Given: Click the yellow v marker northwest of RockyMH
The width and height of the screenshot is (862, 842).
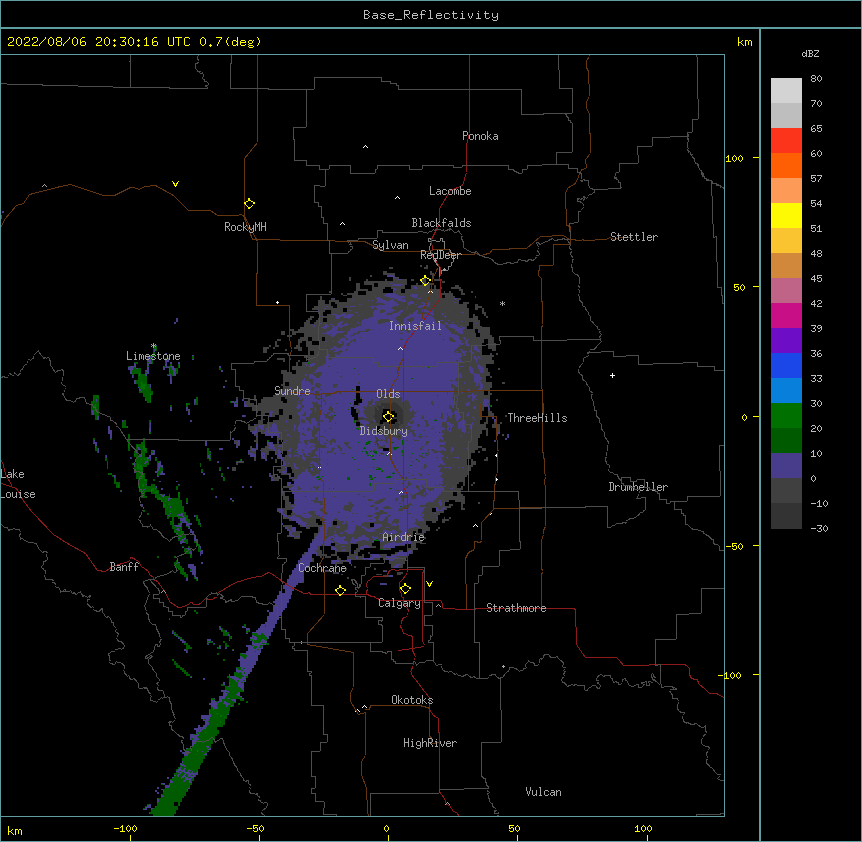Looking at the screenshot, I should click(x=175, y=184).
